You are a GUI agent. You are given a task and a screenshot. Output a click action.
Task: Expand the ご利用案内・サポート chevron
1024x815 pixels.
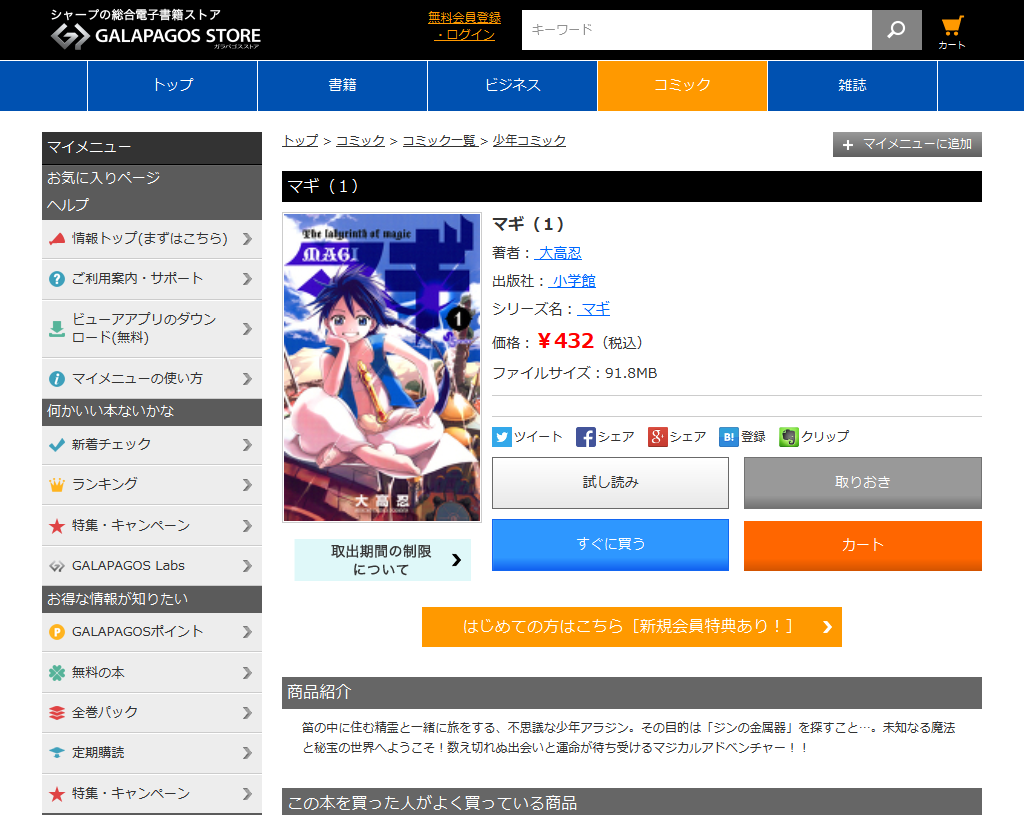click(247, 279)
